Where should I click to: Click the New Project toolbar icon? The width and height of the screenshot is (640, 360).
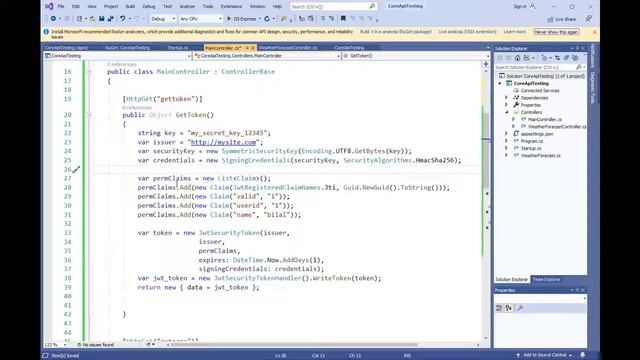point(79,19)
